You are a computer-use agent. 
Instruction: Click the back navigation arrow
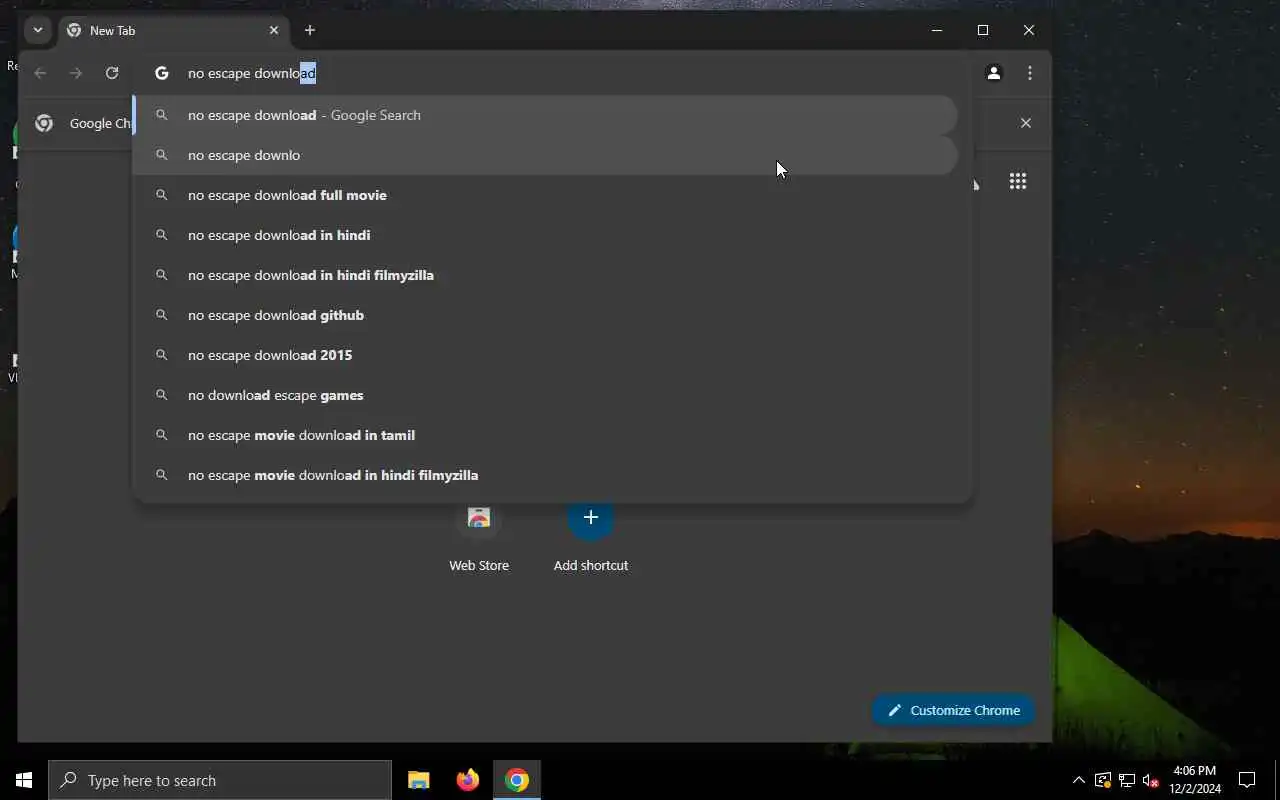coord(40,73)
